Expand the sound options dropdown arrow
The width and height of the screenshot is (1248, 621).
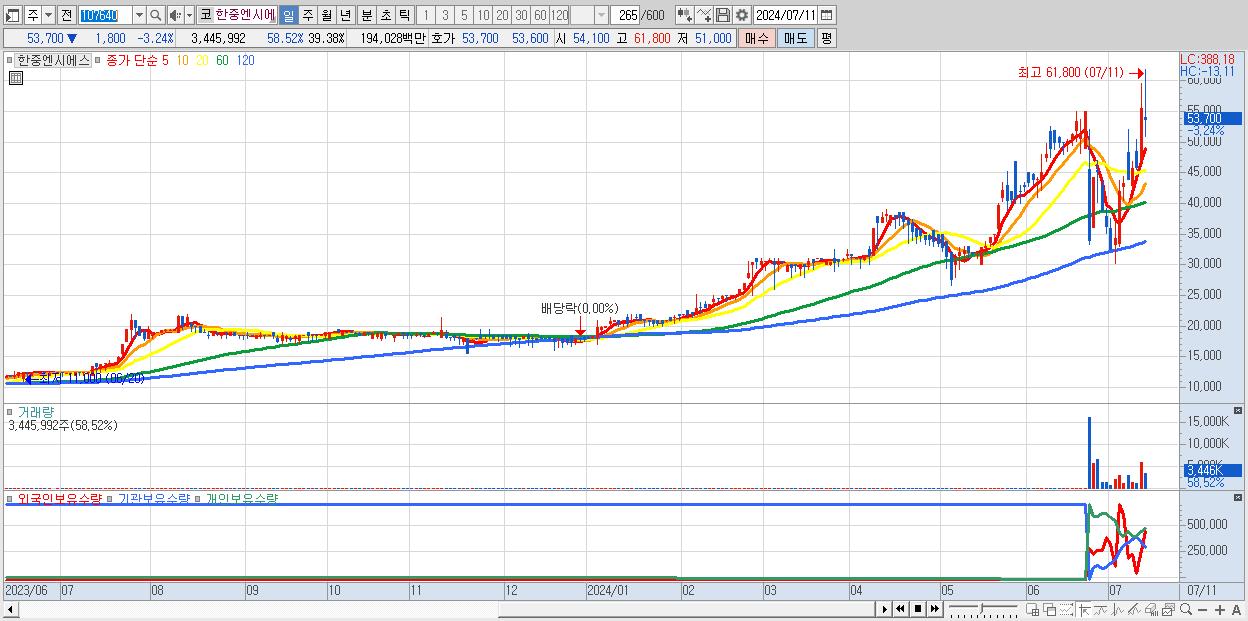pyautogui.click(x=189, y=15)
